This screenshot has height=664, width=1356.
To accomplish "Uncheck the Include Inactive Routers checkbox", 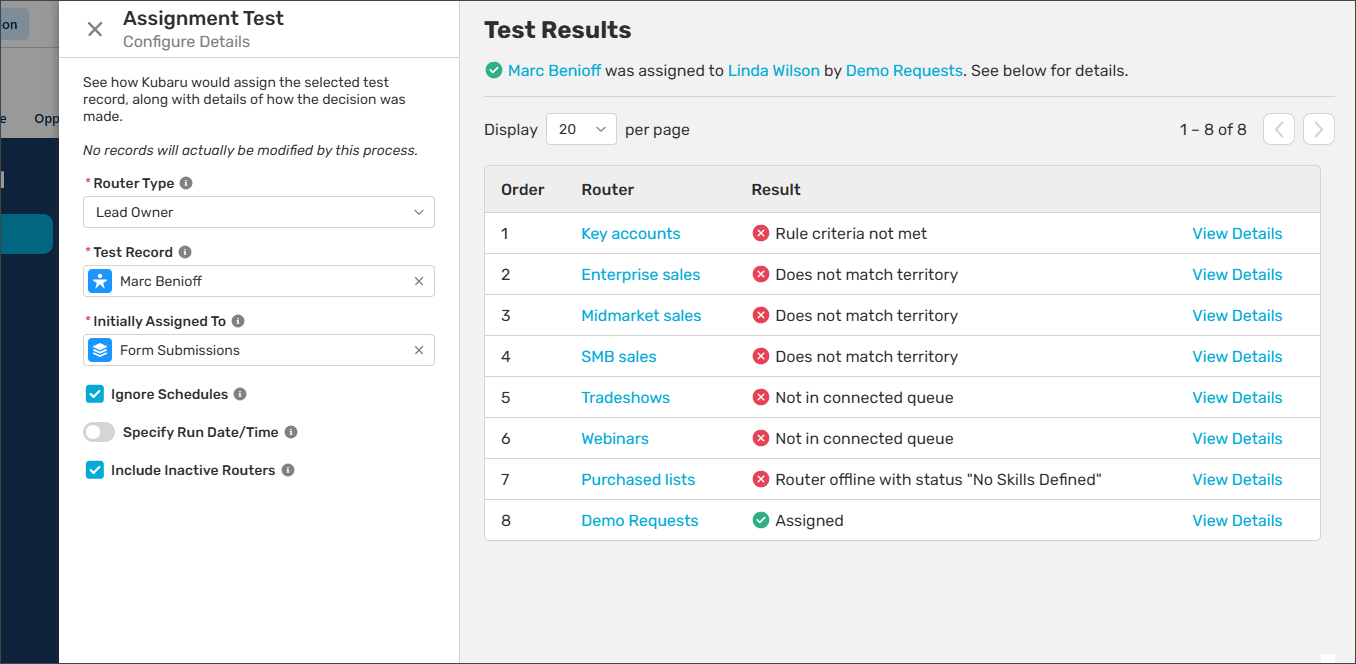I will (x=95, y=470).
